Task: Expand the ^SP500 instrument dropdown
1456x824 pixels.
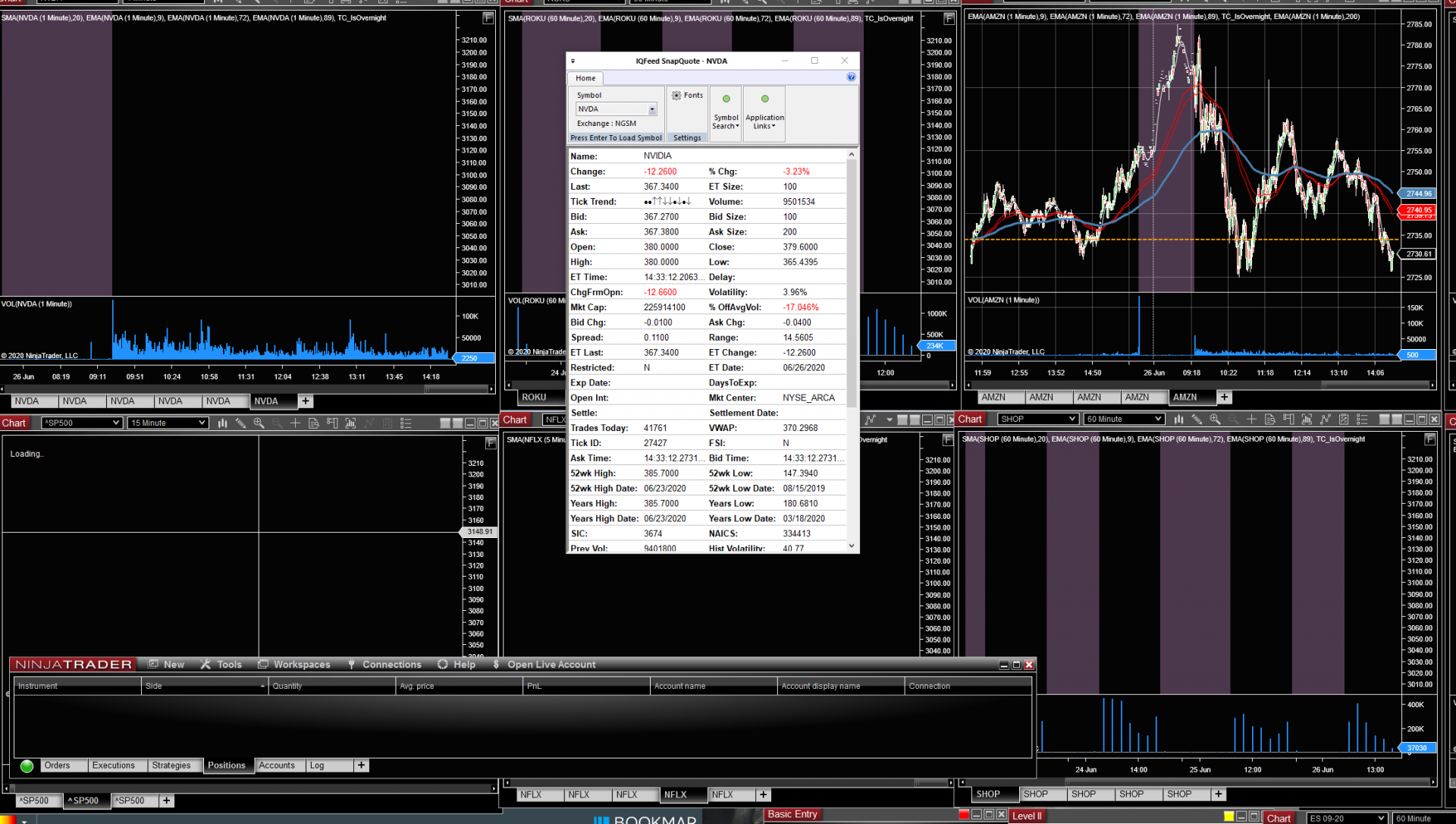Action: click(116, 423)
